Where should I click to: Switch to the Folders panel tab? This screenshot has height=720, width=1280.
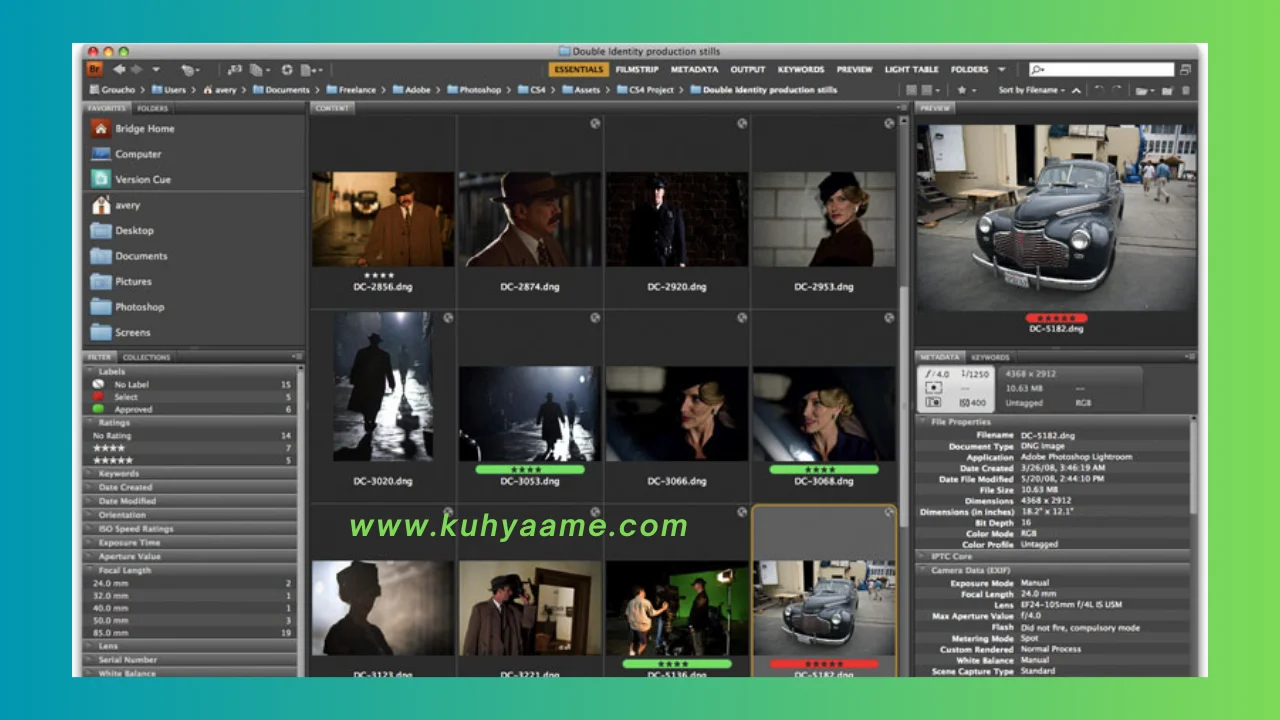coord(153,108)
